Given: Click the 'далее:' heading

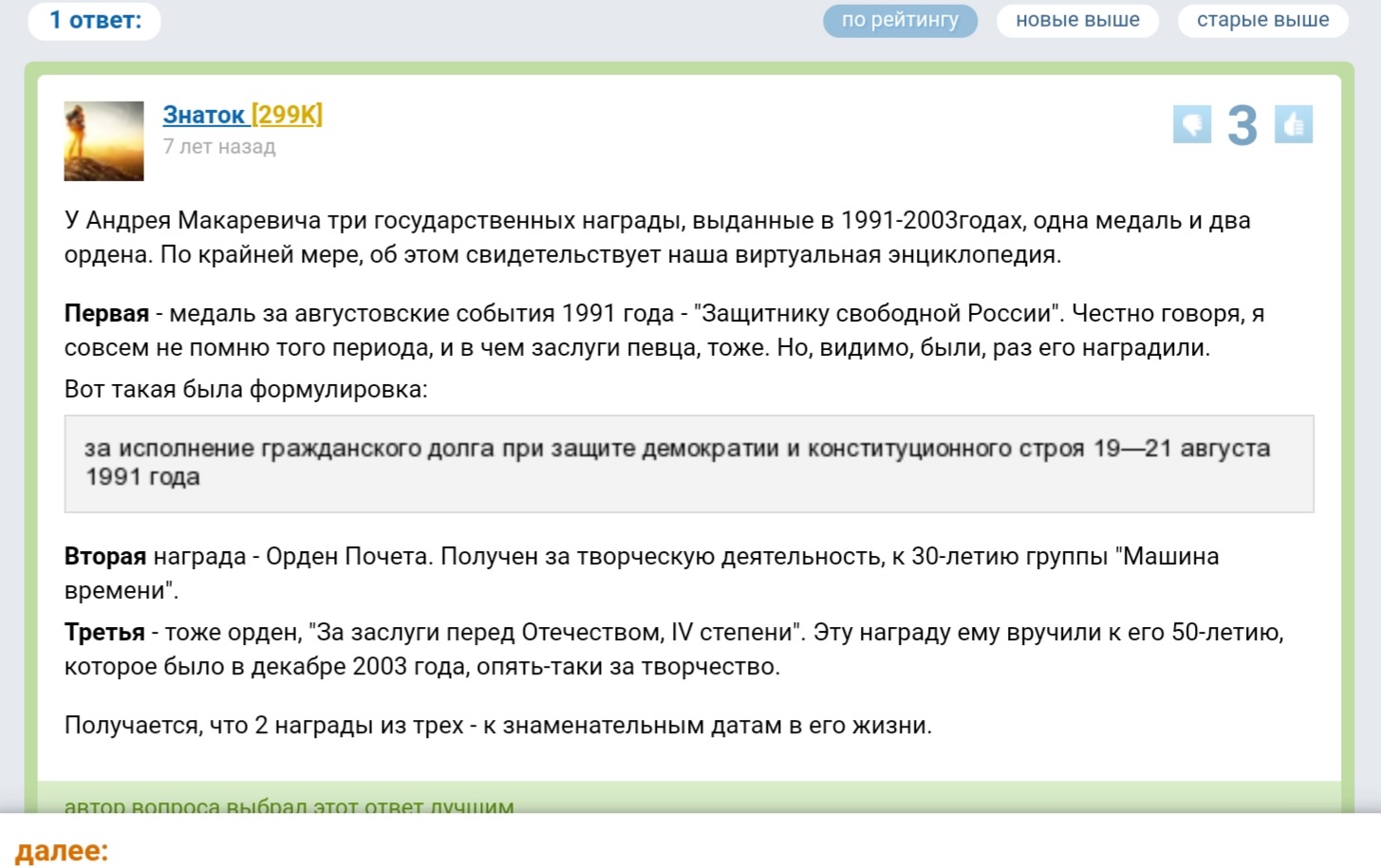Looking at the screenshot, I should pos(62,850).
